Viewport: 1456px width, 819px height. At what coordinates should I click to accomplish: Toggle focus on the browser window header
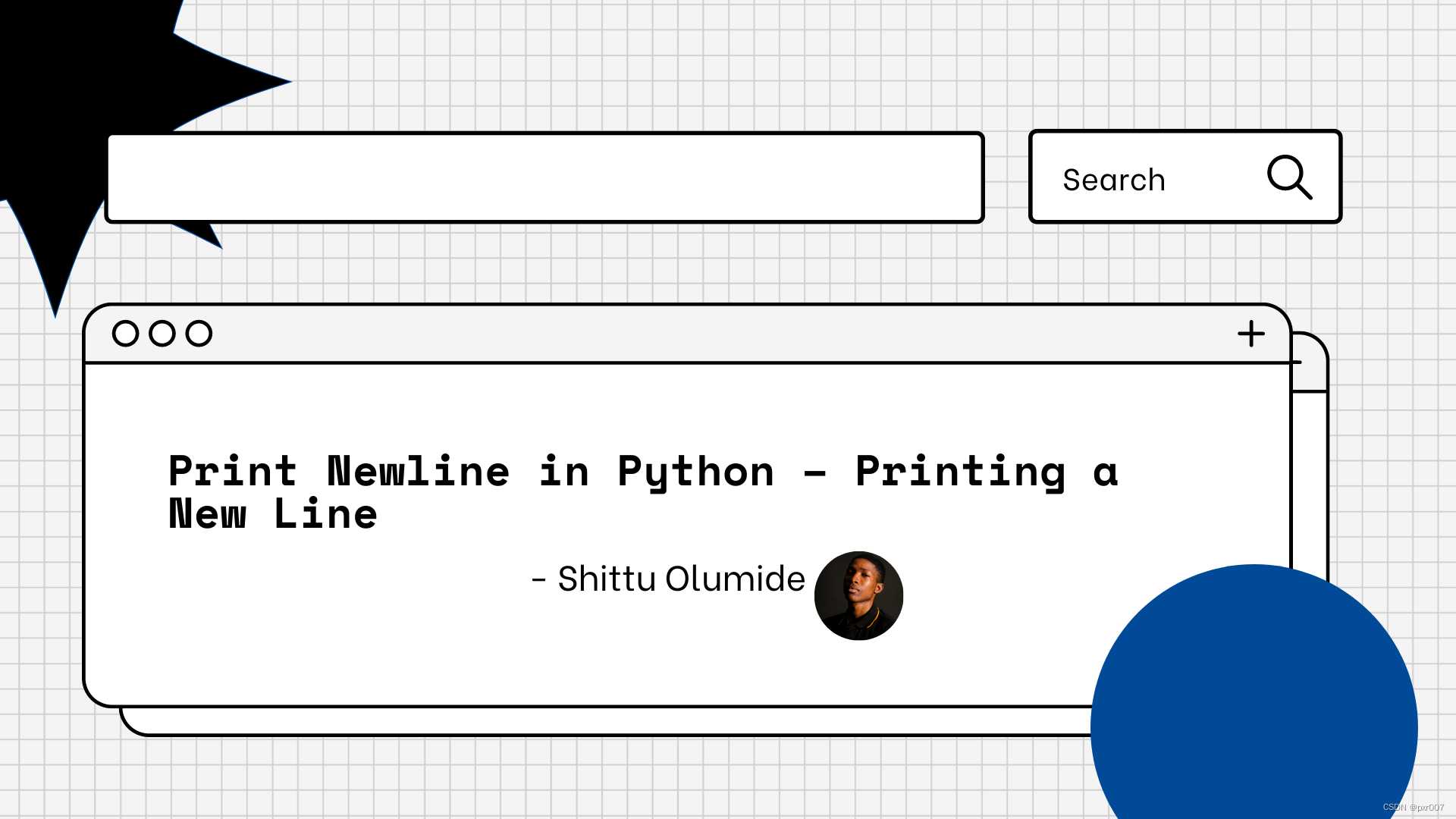[682, 334]
